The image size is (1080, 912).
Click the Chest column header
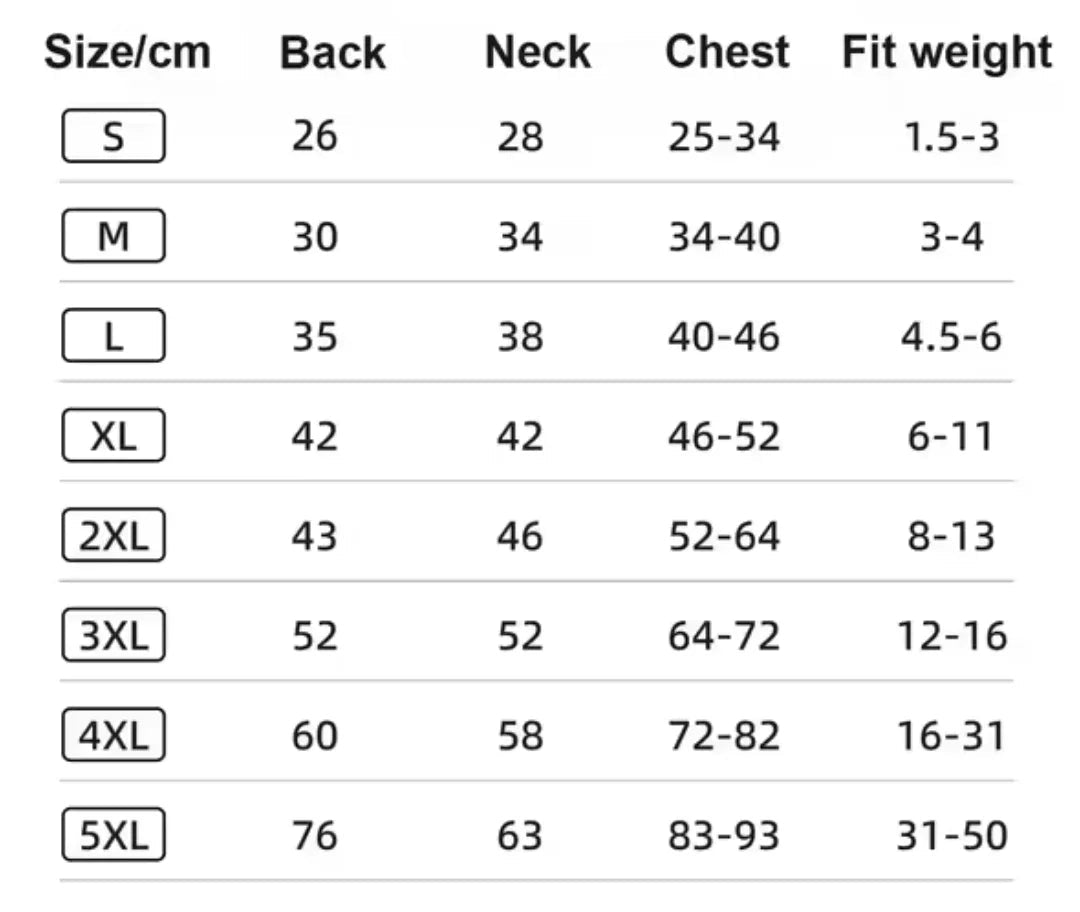click(x=727, y=52)
